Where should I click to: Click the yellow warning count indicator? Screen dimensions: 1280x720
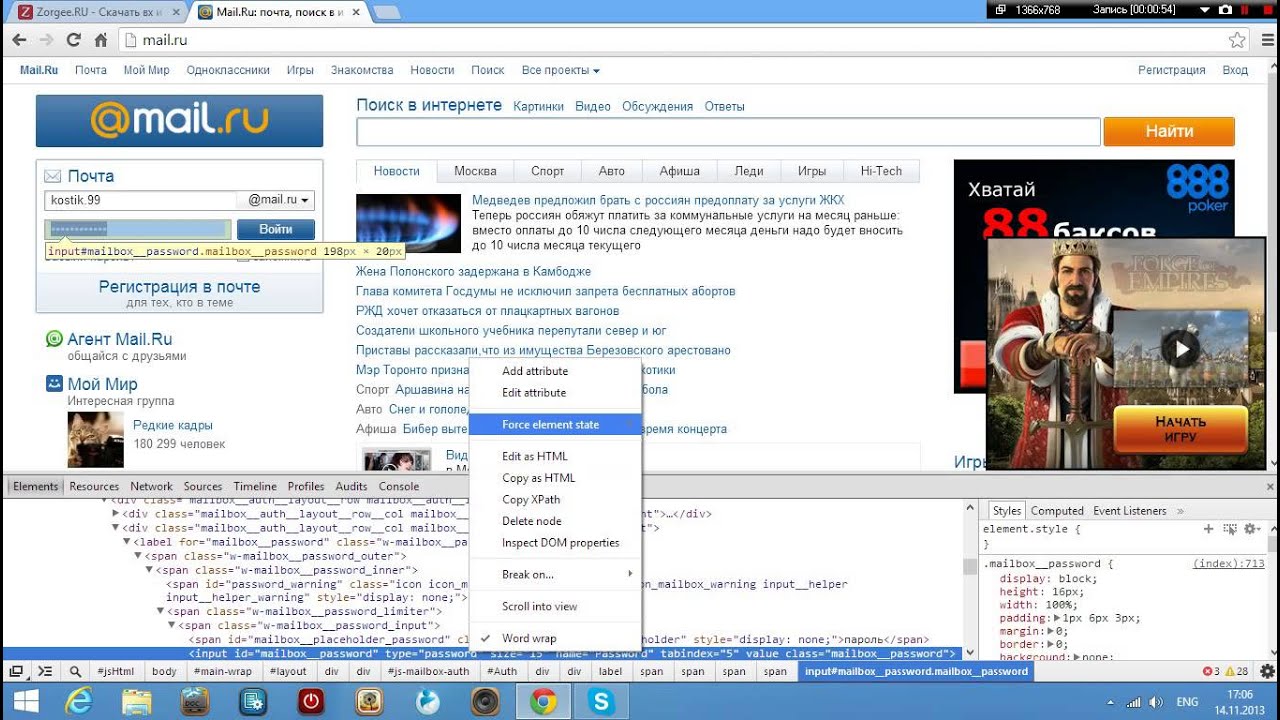(1237, 671)
